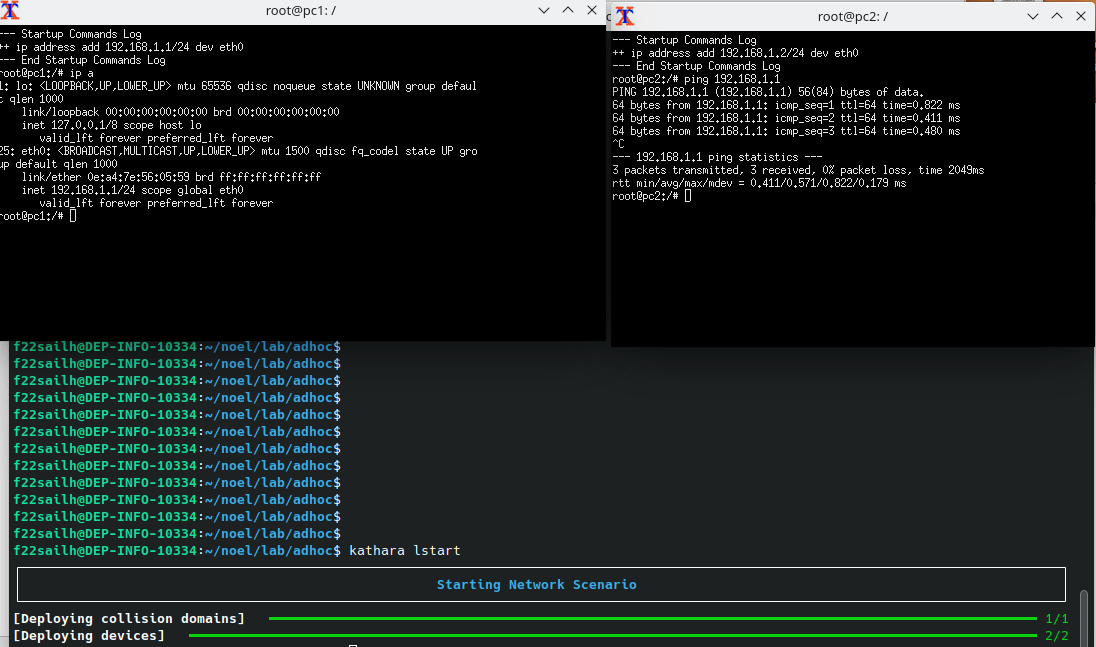Click the 'ip a' command in pc1
1096x647 pixels.
pyautogui.click(x=80, y=73)
